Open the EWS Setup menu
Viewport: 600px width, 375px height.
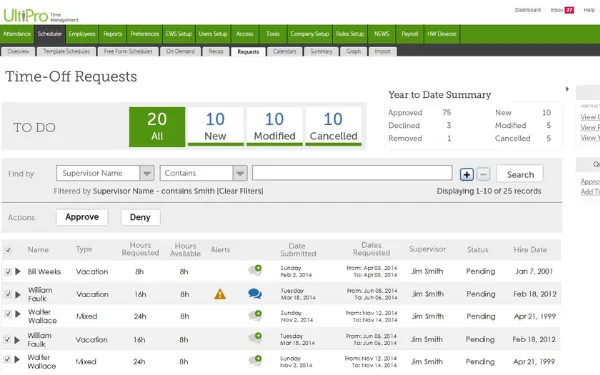click(179, 34)
